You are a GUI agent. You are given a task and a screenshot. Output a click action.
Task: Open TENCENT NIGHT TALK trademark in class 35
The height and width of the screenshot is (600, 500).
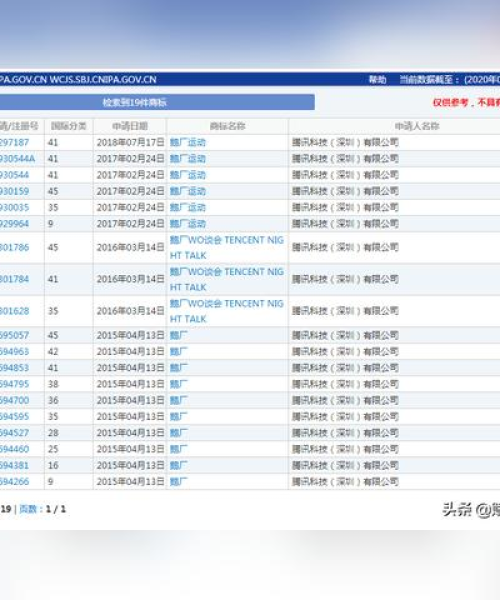[226, 311]
